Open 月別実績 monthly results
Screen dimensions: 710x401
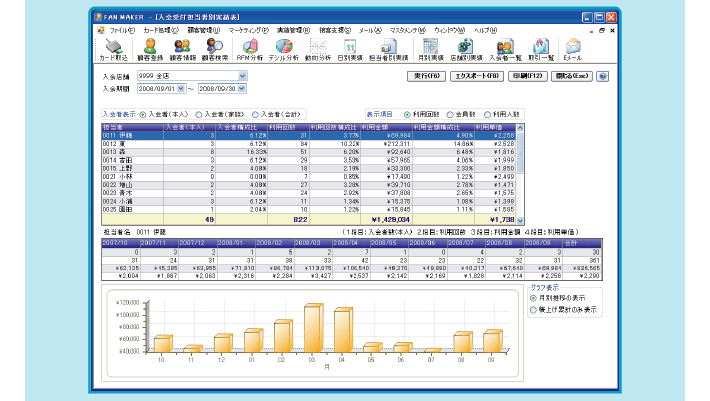tap(430, 49)
